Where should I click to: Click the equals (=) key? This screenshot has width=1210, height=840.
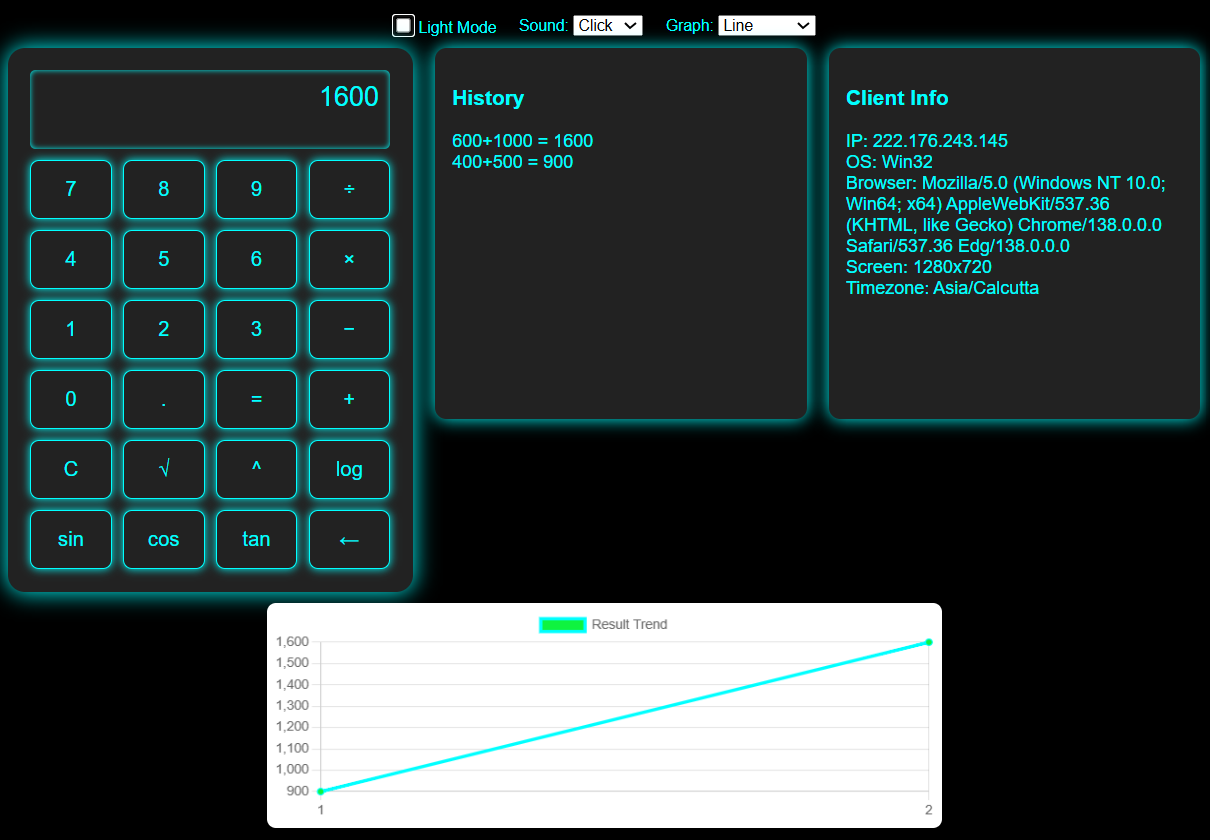click(x=256, y=399)
